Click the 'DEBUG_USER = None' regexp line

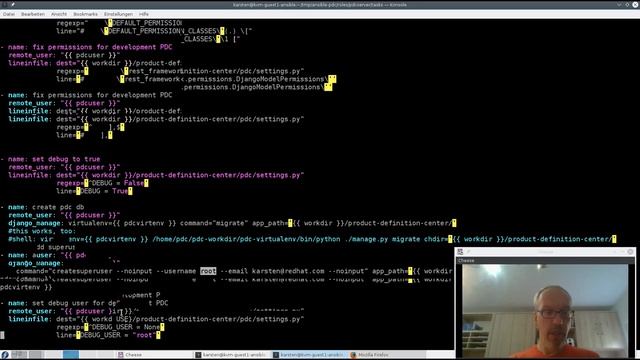pyautogui.click(x=110, y=327)
